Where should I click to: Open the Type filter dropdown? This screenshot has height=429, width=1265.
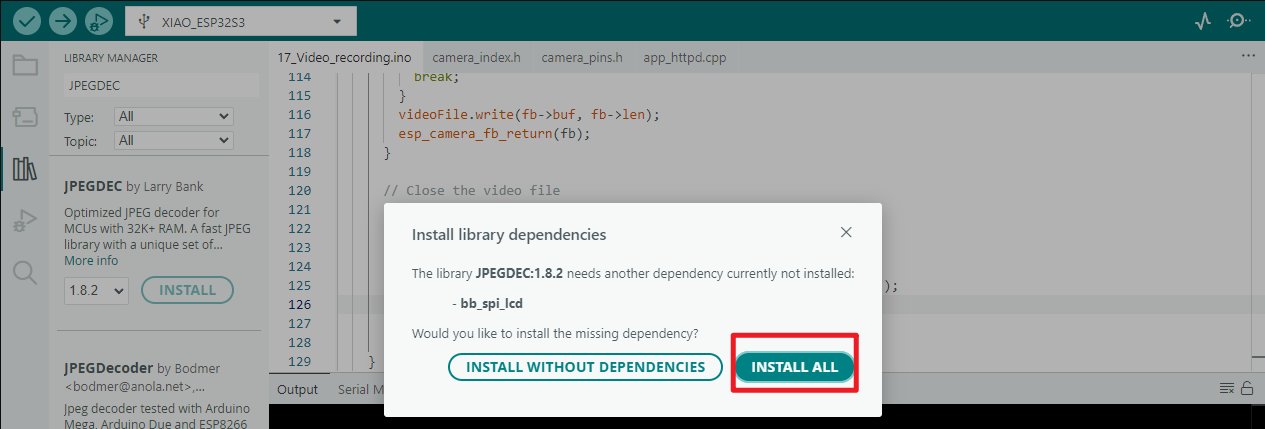[x=173, y=117]
